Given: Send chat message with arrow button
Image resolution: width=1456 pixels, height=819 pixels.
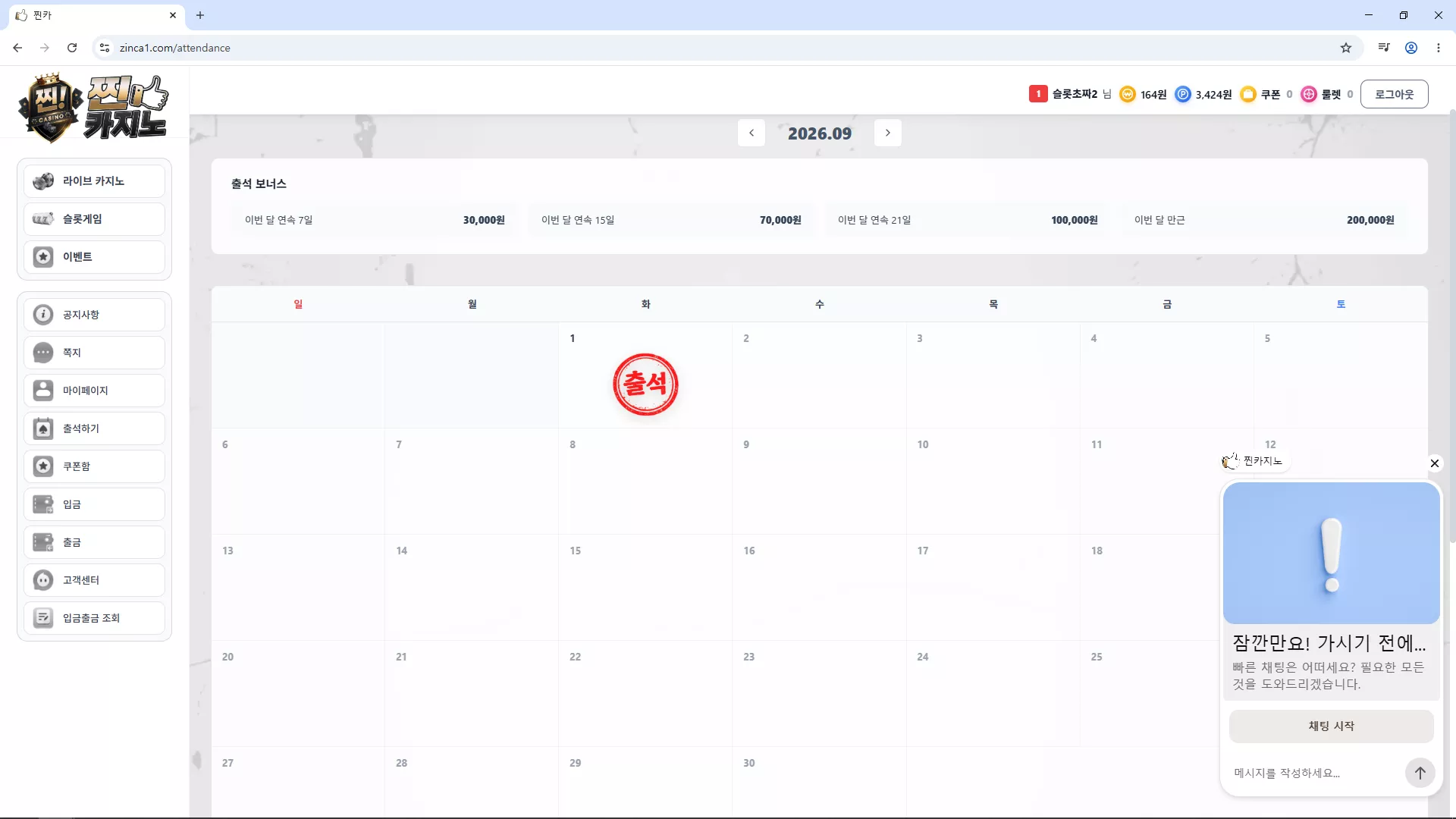Looking at the screenshot, I should [1420, 773].
